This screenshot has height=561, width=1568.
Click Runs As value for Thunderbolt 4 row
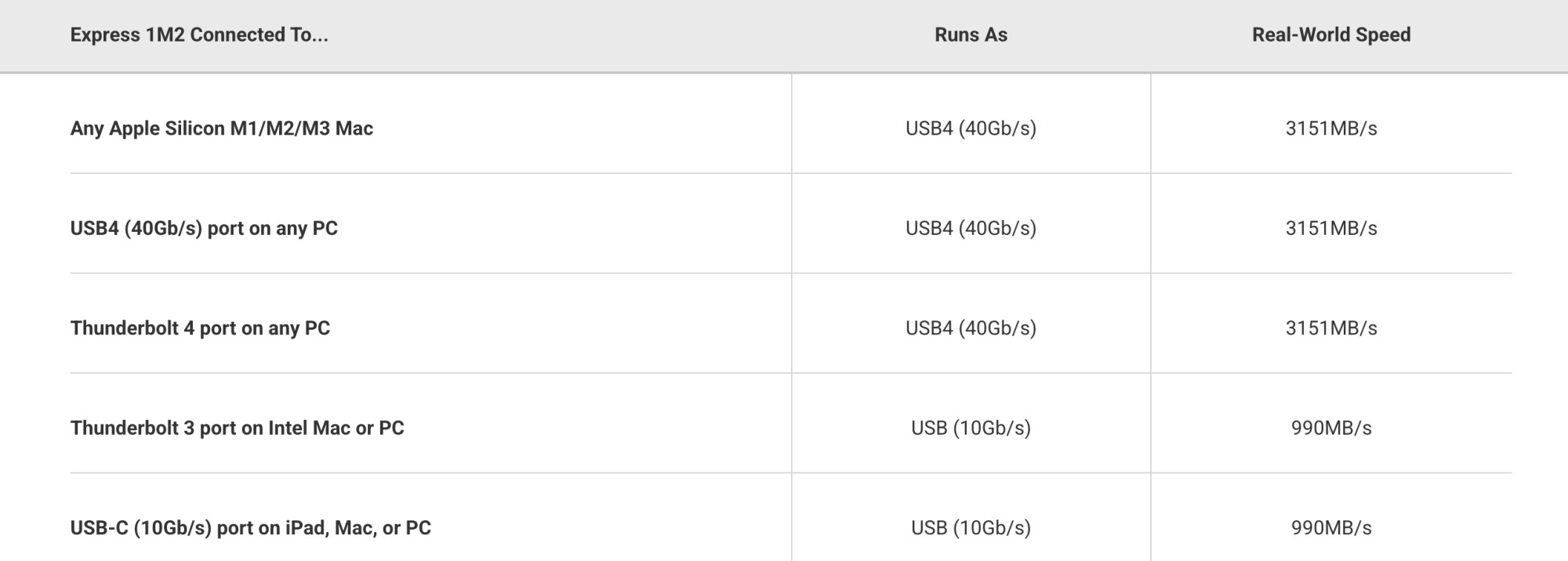coord(971,328)
